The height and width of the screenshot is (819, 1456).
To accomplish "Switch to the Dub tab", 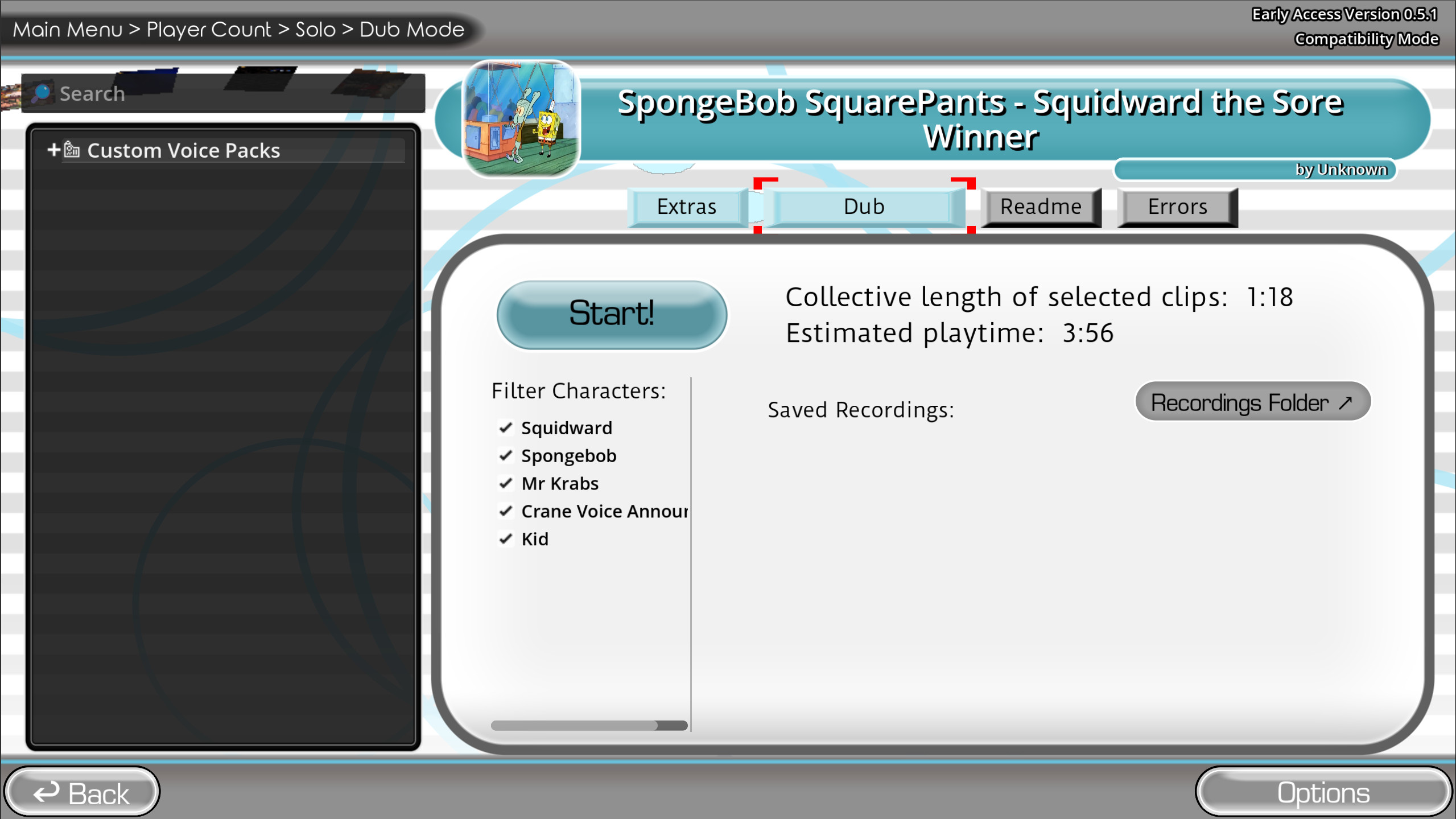I will pos(864,207).
